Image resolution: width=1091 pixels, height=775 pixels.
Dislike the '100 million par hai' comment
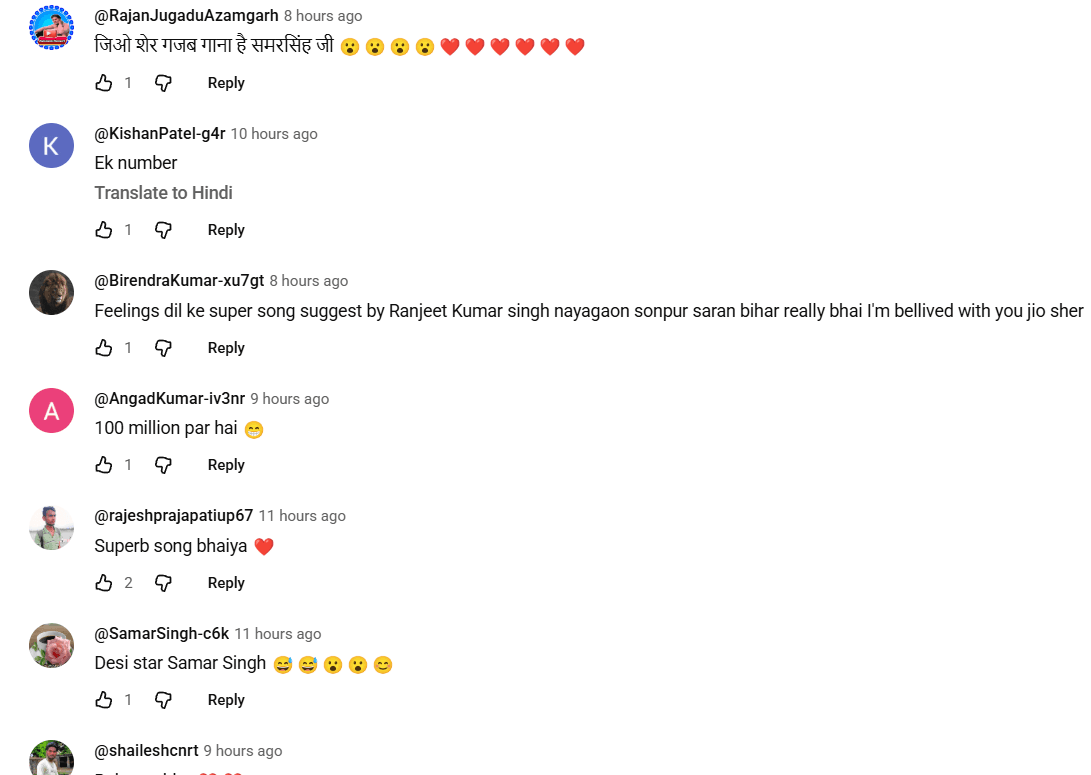[163, 465]
